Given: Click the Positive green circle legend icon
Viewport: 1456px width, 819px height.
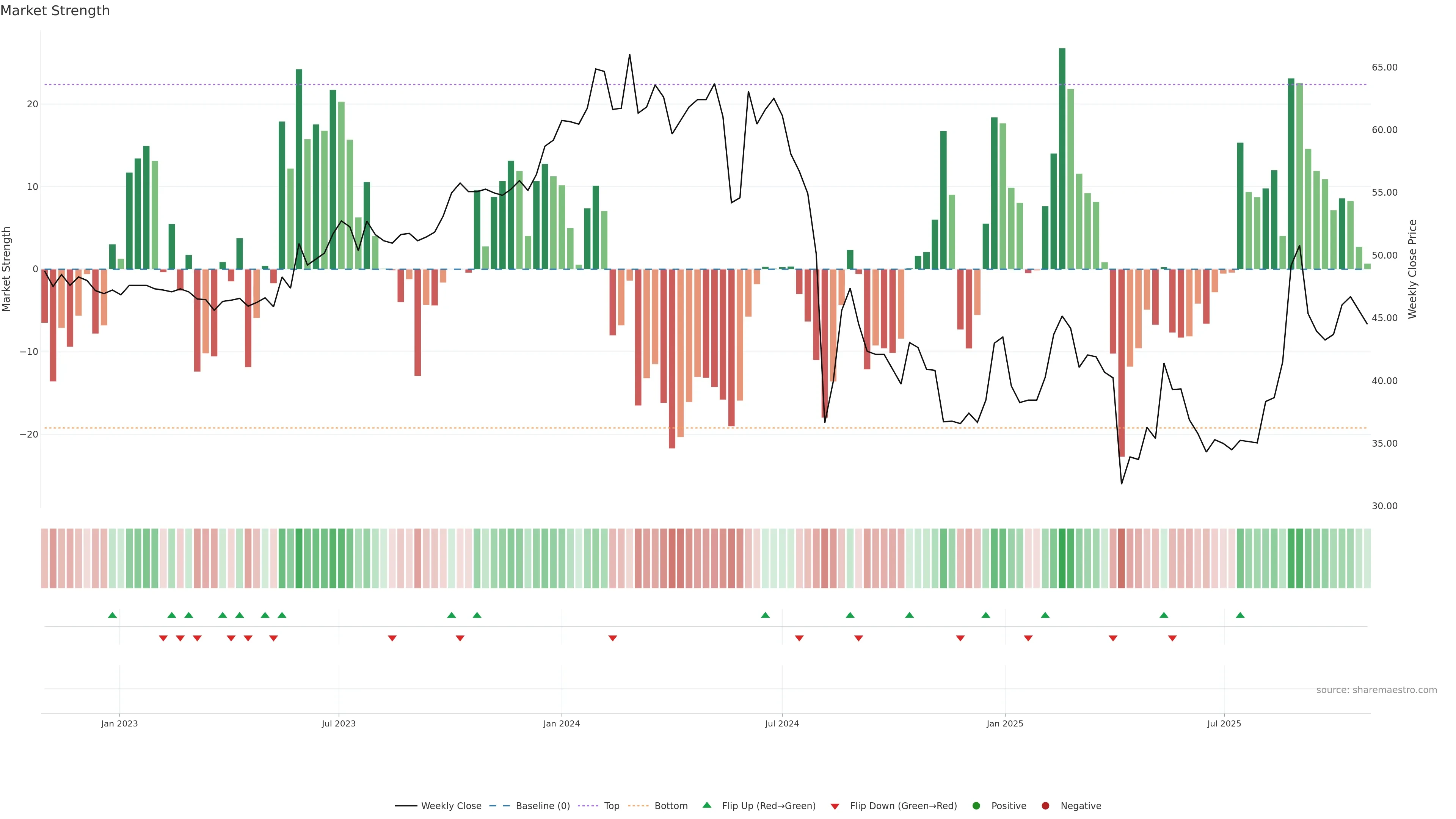Looking at the screenshot, I should pos(976,806).
